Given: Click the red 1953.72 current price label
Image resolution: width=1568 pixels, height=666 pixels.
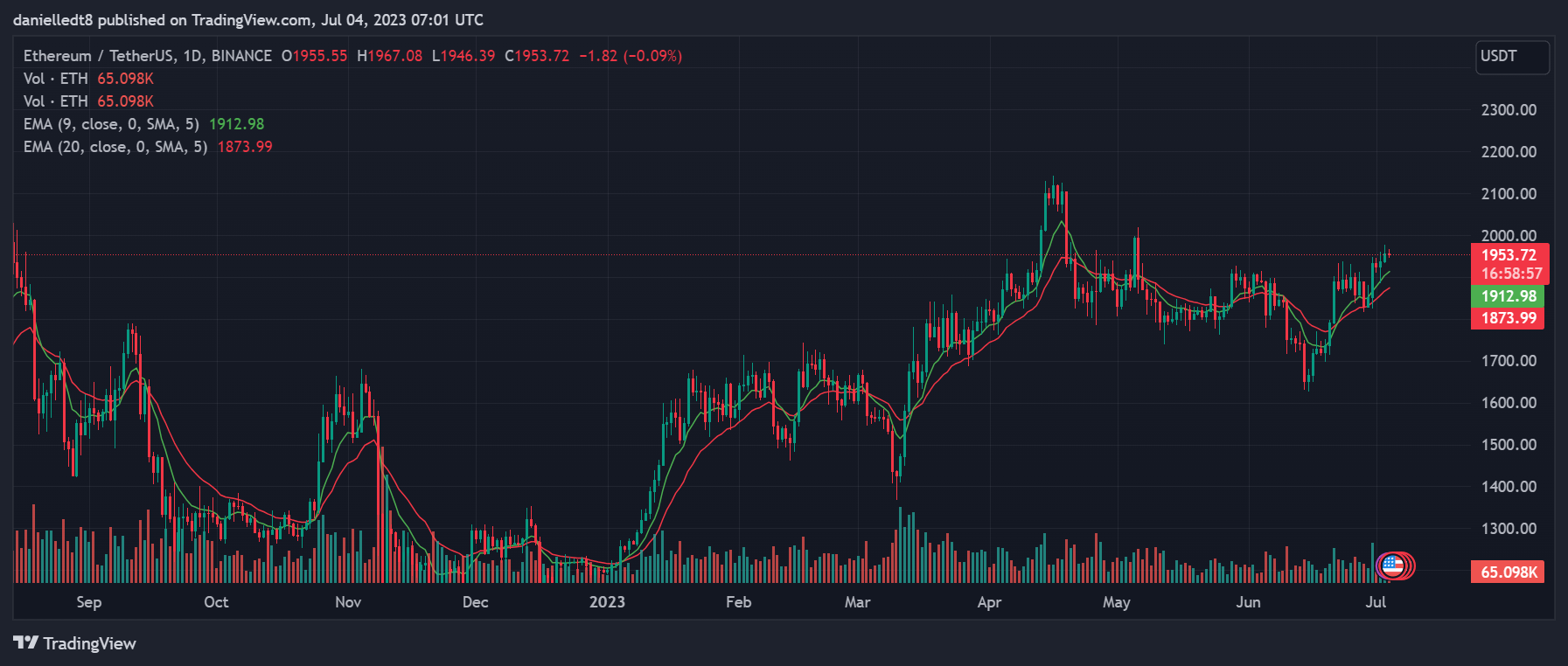Looking at the screenshot, I should [x=1509, y=255].
